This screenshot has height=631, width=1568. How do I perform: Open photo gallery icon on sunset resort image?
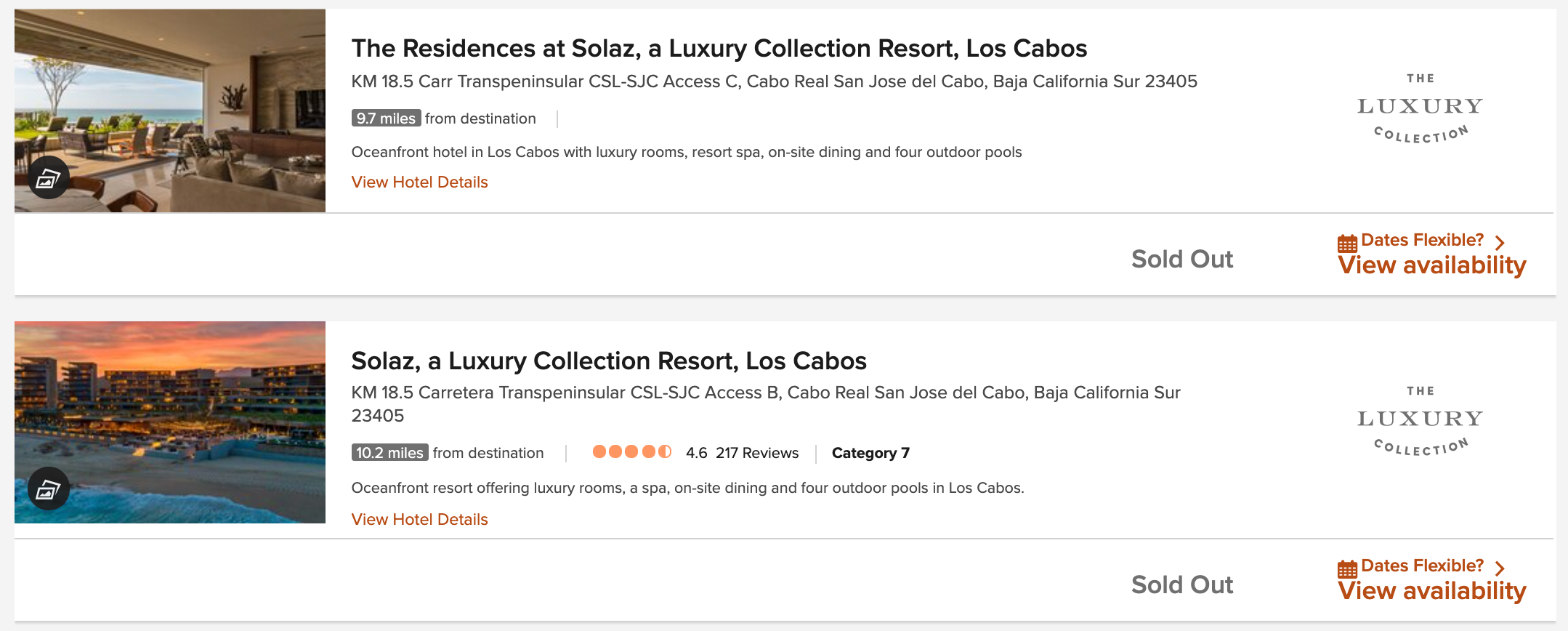(49, 489)
